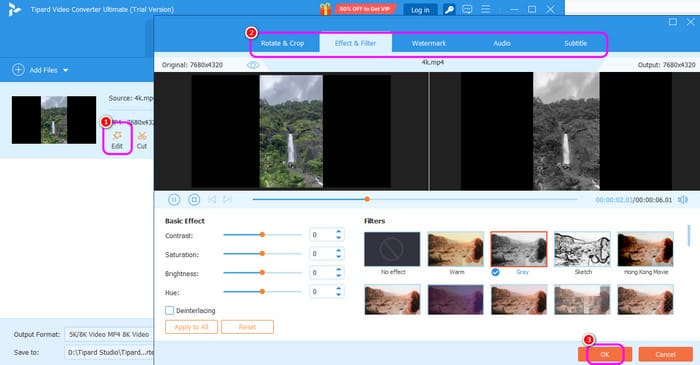Click the Brightness slider handle
Viewport: 700px width, 365px height.
(x=262, y=272)
